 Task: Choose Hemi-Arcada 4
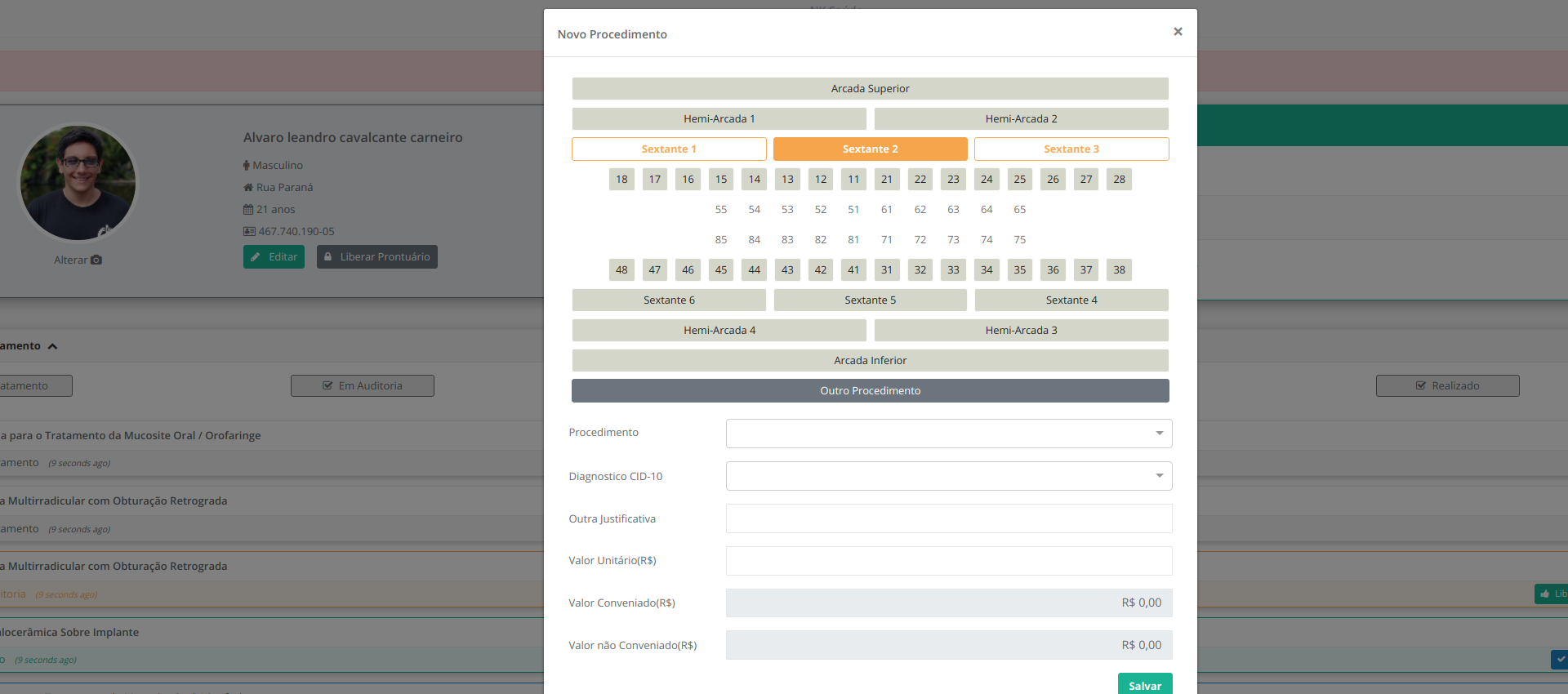pyautogui.click(x=719, y=331)
